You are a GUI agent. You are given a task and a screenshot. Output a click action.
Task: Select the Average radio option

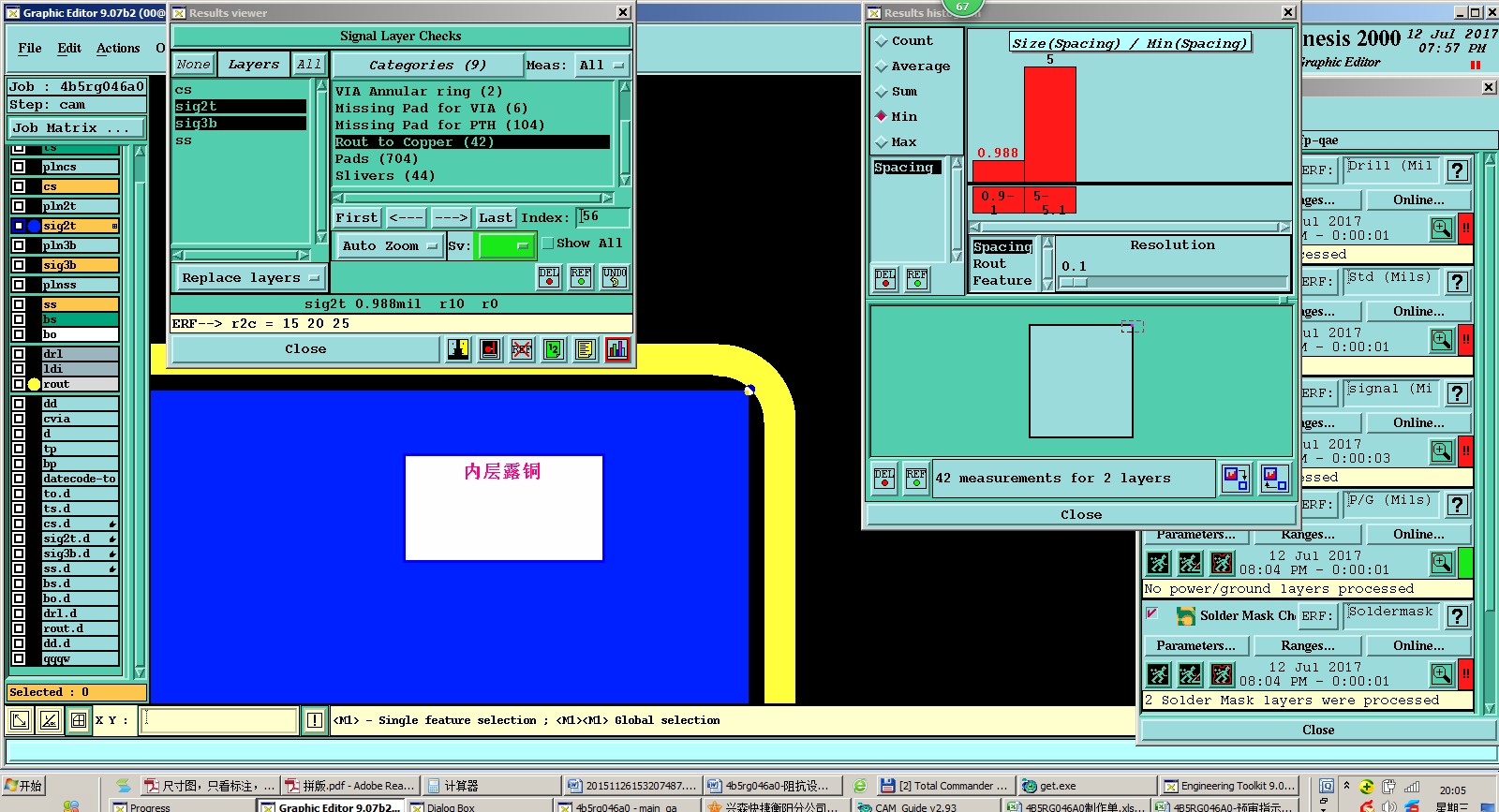pyautogui.click(x=882, y=66)
